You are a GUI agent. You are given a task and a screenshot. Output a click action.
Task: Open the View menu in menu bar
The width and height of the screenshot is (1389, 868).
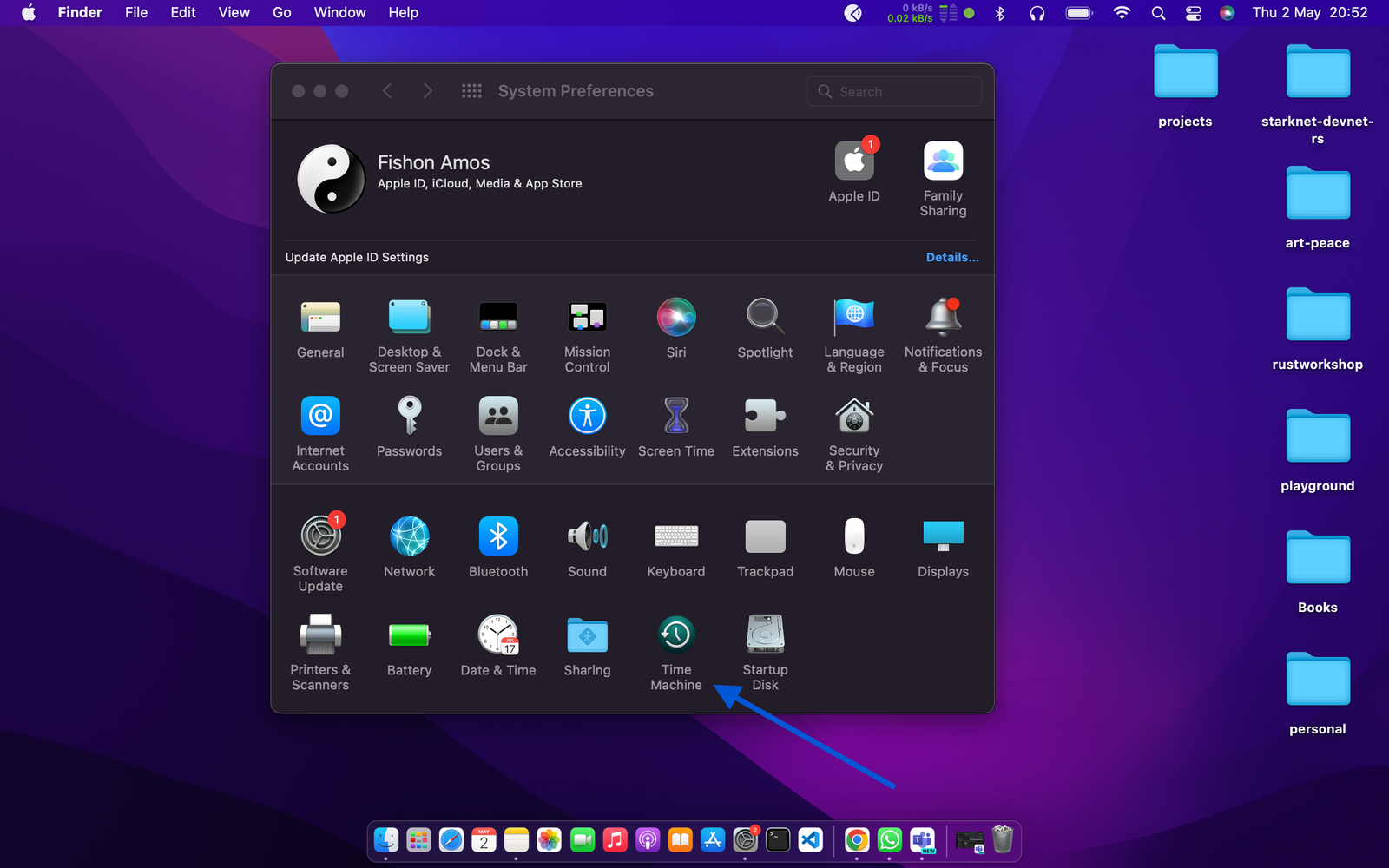(x=234, y=13)
